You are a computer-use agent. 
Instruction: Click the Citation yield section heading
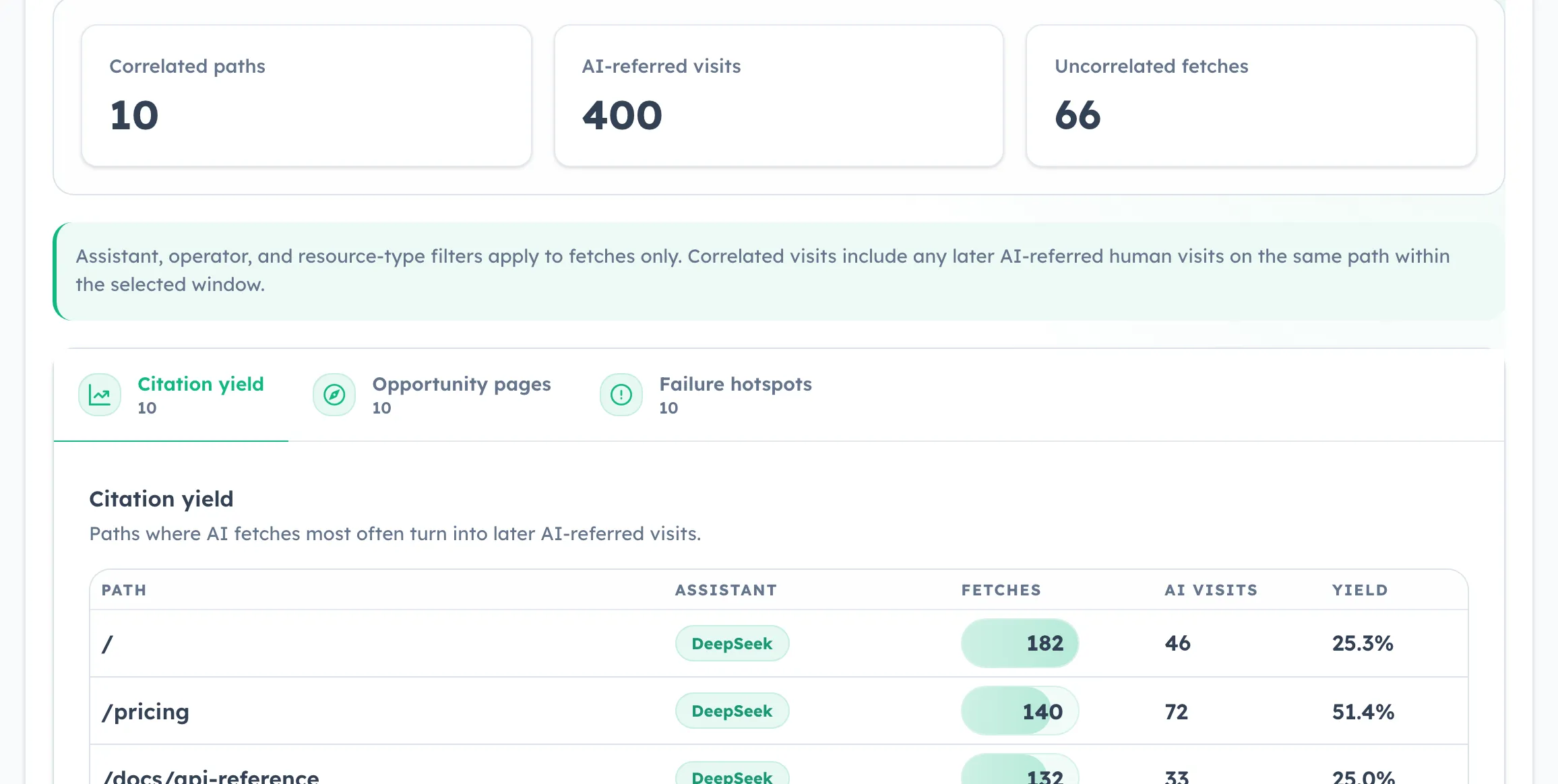pyautogui.click(x=161, y=499)
